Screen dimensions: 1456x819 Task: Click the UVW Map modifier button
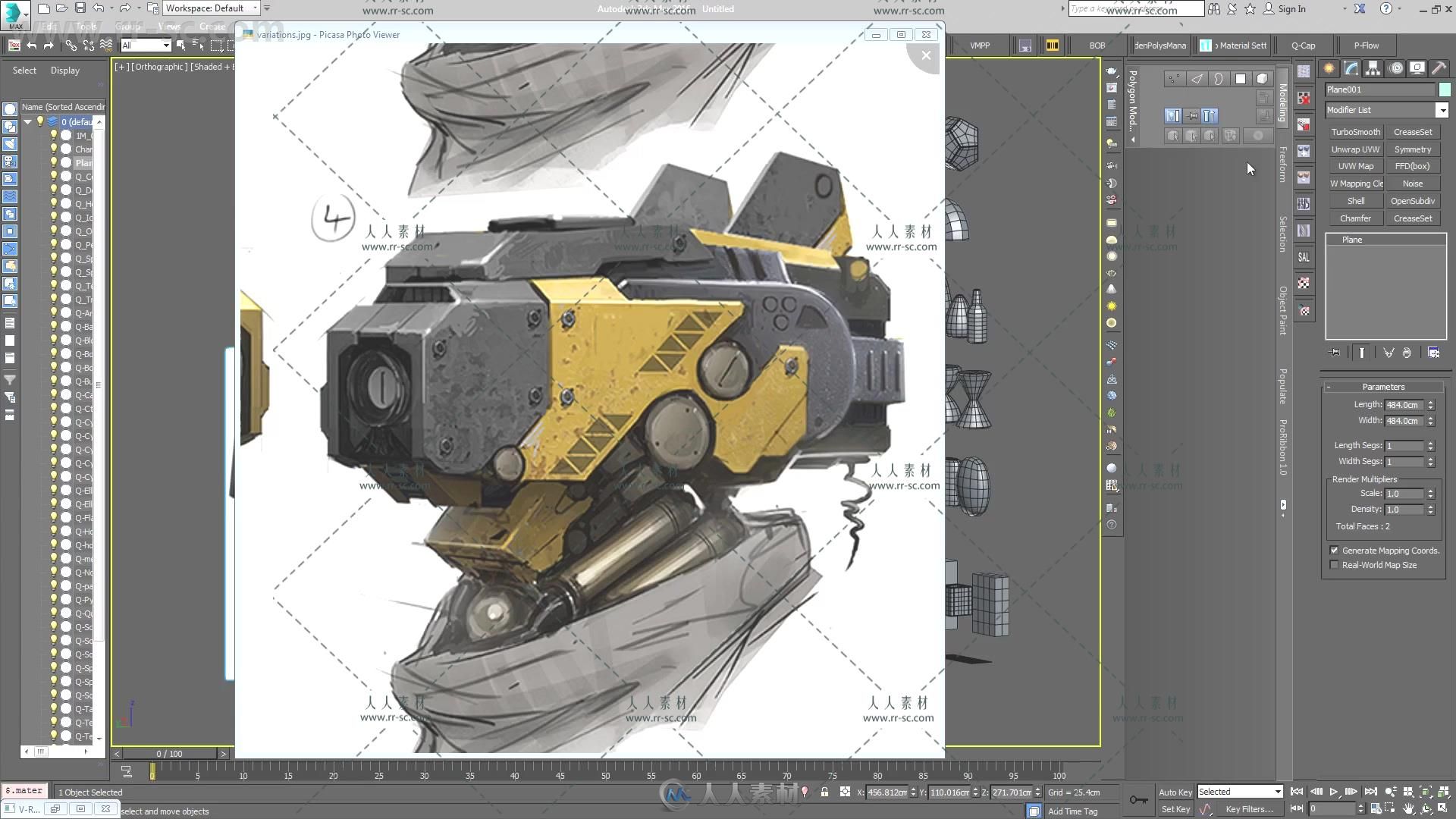(x=1355, y=166)
